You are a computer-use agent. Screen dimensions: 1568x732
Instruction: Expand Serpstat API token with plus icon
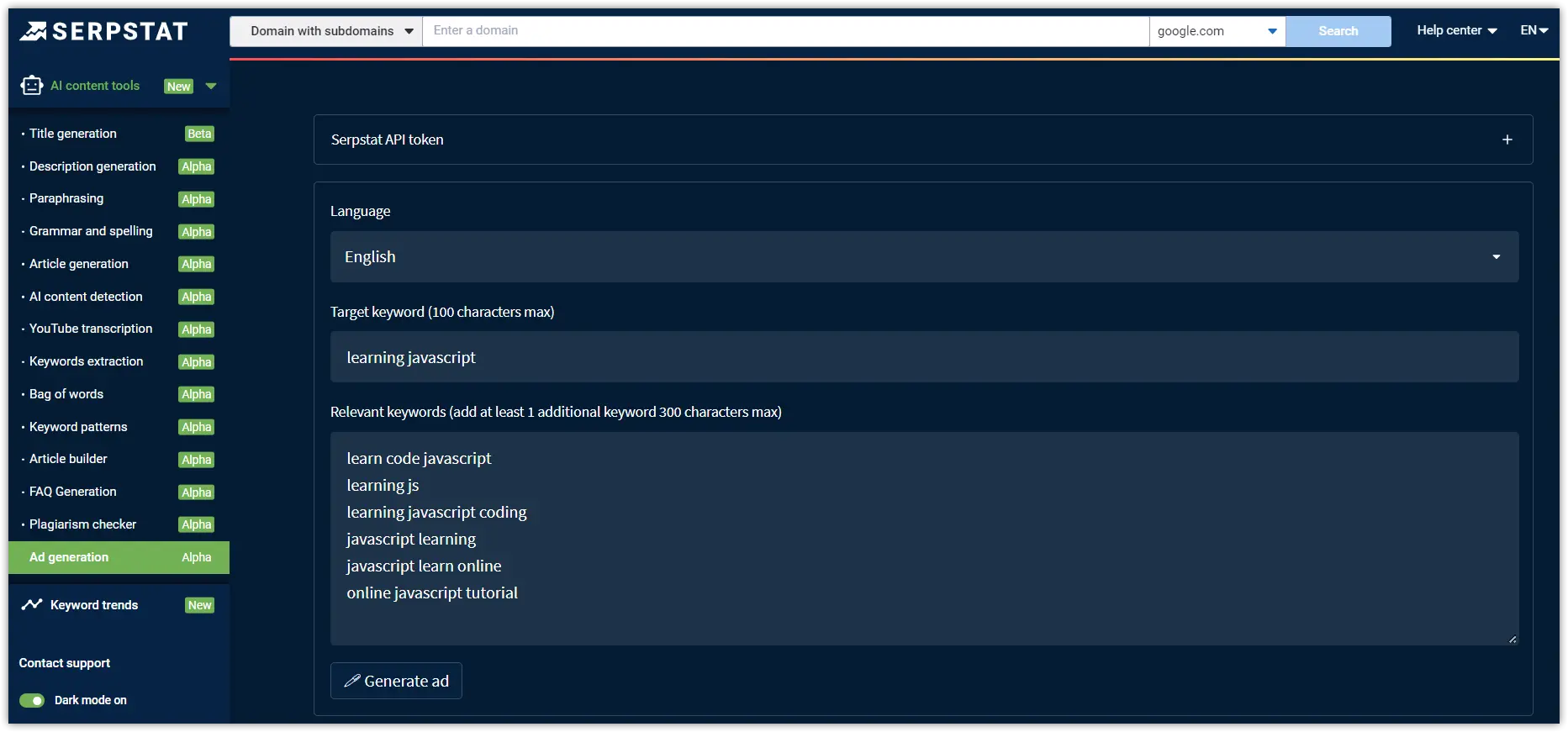(1507, 140)
